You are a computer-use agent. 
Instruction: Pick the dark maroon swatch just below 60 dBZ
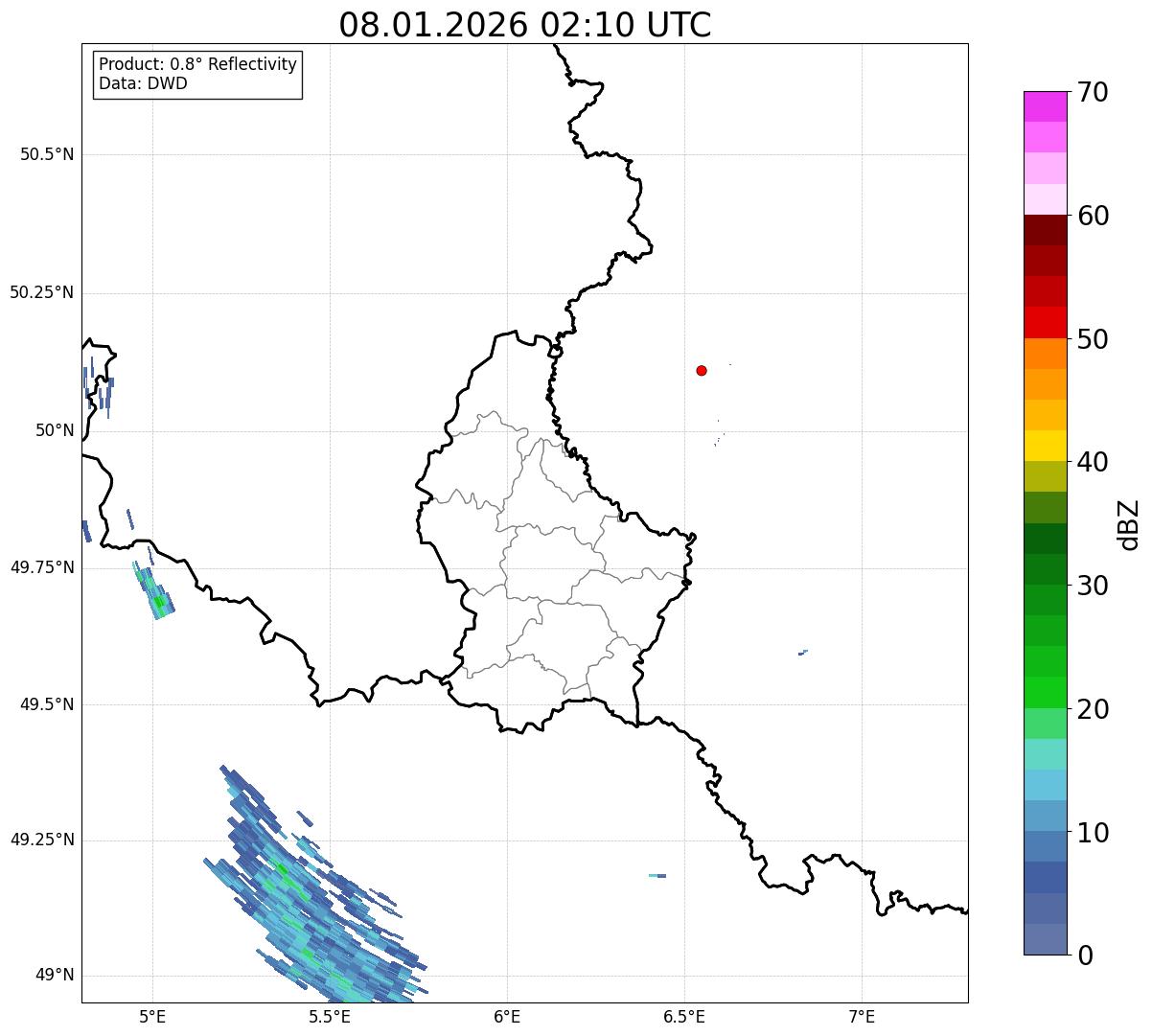(x=1045, y=230)
